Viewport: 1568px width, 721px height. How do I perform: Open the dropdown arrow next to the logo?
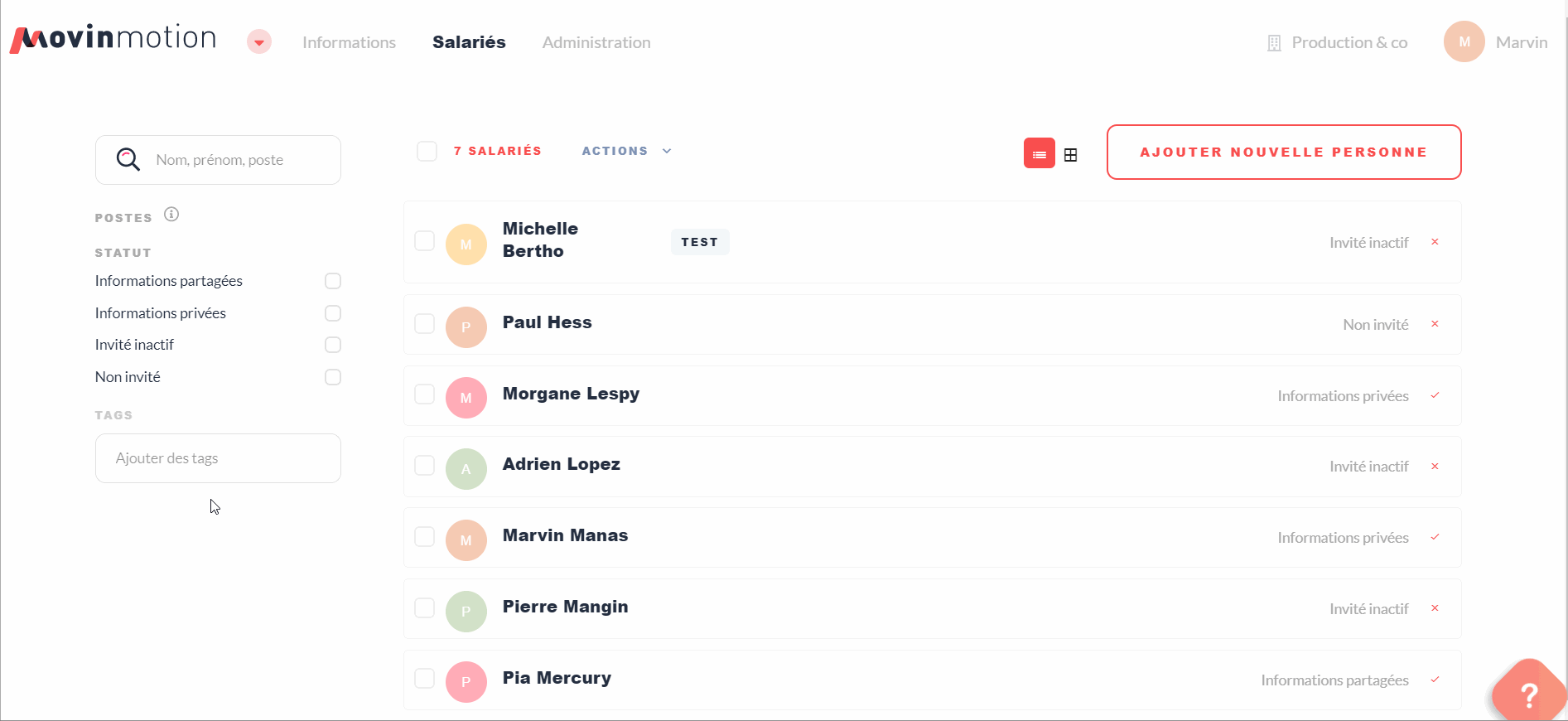[259, 41]
